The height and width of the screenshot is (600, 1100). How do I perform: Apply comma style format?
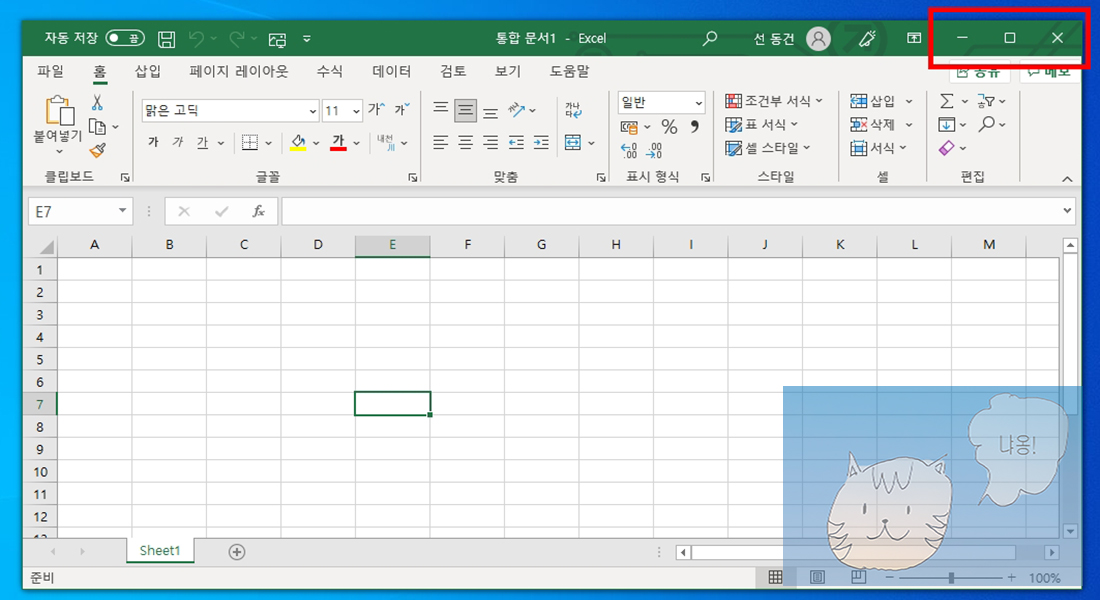[x=695, y=126]
